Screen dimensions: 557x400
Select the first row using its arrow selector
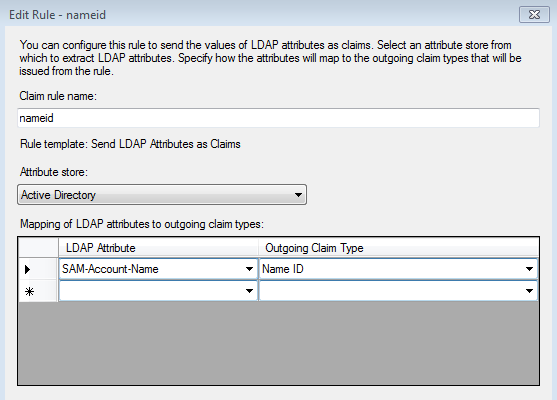coord(38,269)
